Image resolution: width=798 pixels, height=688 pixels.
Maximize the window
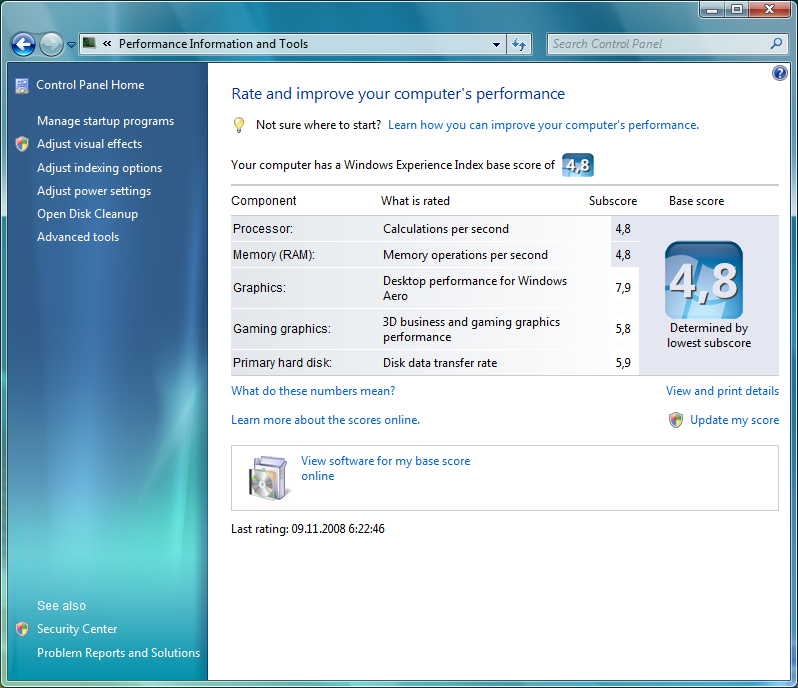(736, 10)
